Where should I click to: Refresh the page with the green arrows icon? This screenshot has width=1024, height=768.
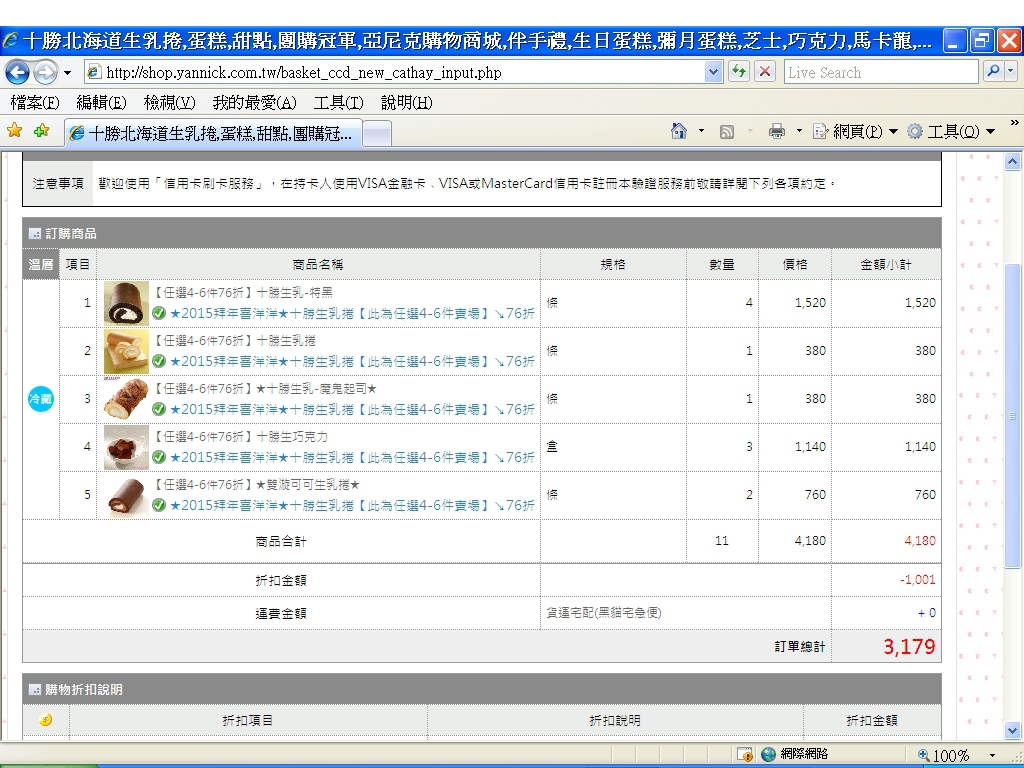tap(739, 72)
